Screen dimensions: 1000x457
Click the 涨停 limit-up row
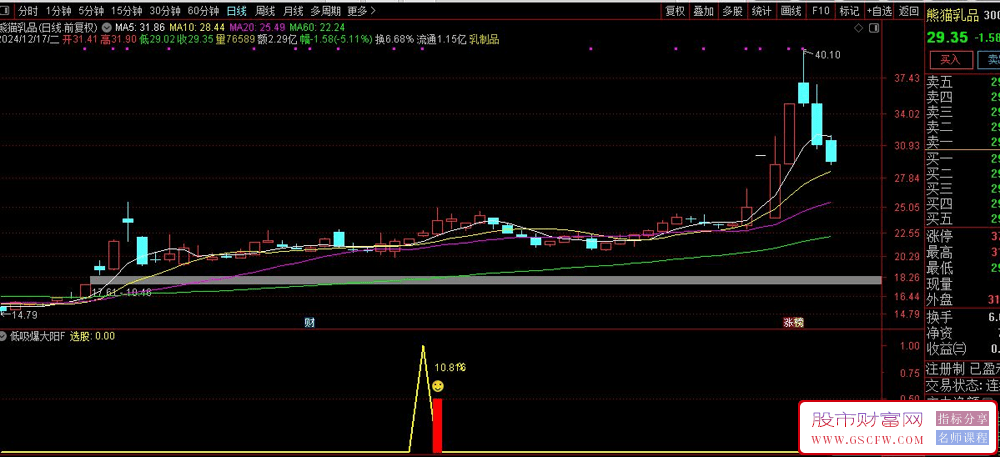[x=963, y=237]
